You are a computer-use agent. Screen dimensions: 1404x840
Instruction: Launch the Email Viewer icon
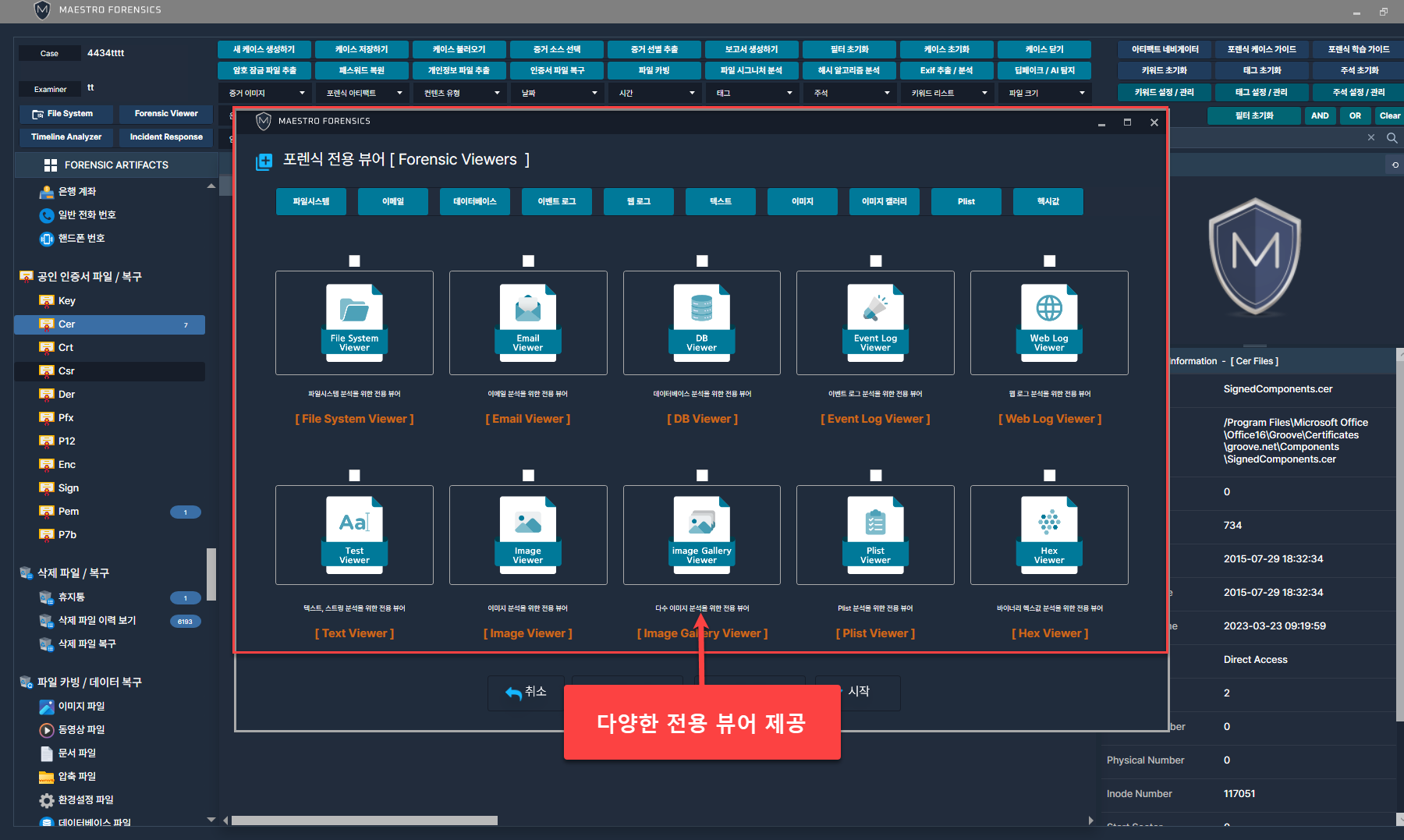528,323
